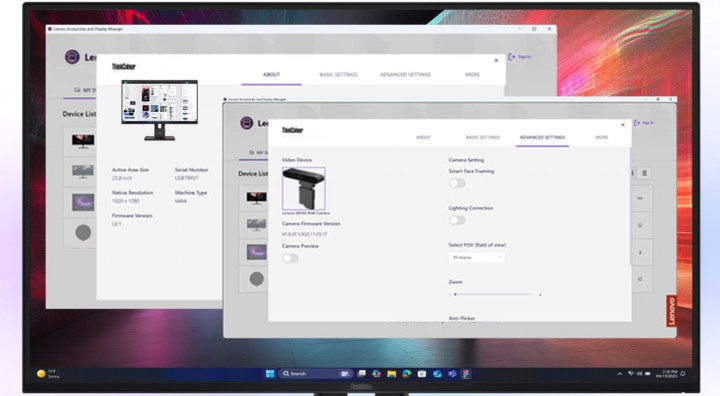Click the taskbar Search box
This screenshot has width=720, height=396.
click(315, 373)
